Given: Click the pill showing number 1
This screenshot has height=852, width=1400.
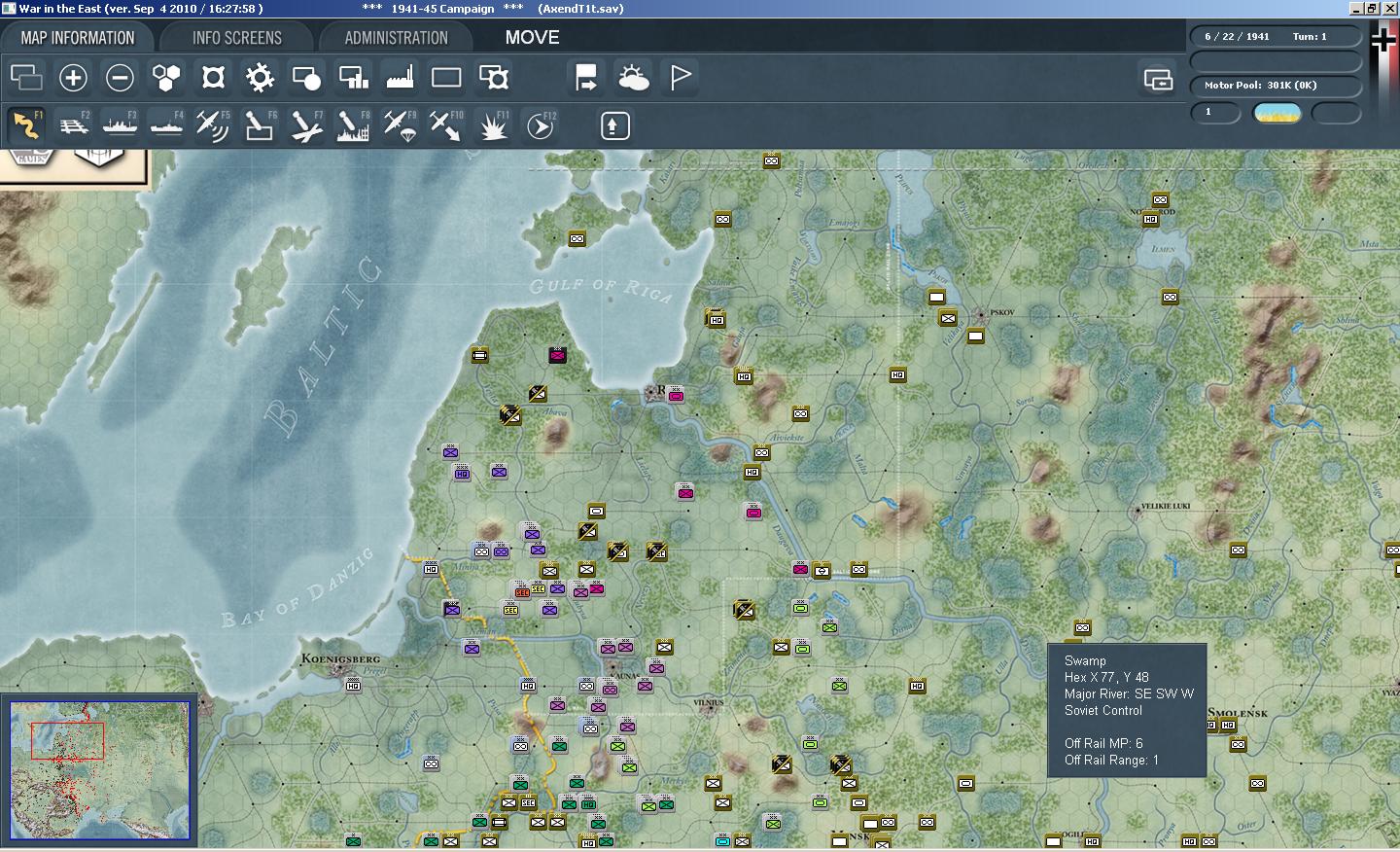Looking at the screenshot, I should coord(1215,113).
